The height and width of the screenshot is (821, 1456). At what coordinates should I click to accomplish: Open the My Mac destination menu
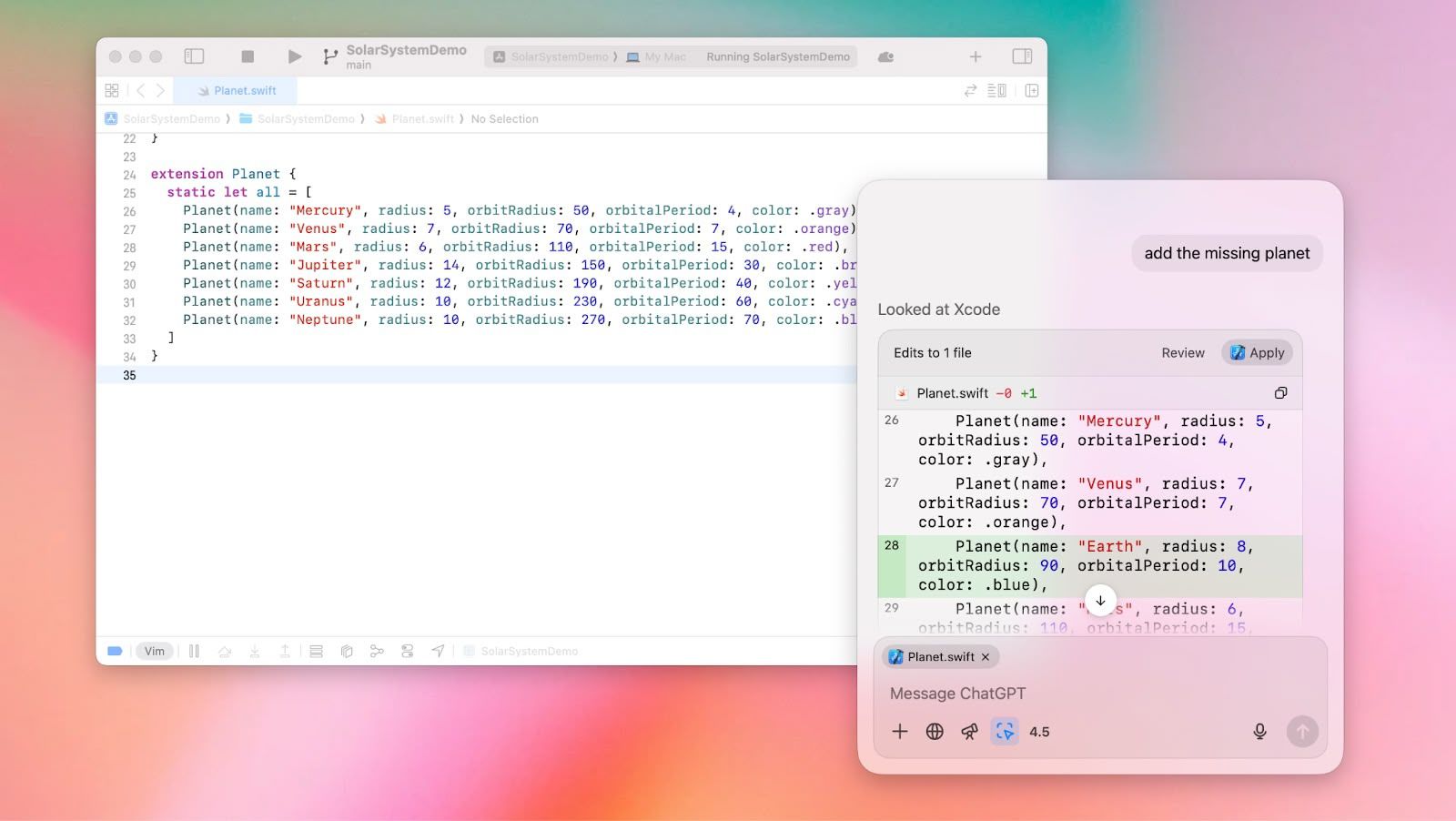click(x=657, y=56)
